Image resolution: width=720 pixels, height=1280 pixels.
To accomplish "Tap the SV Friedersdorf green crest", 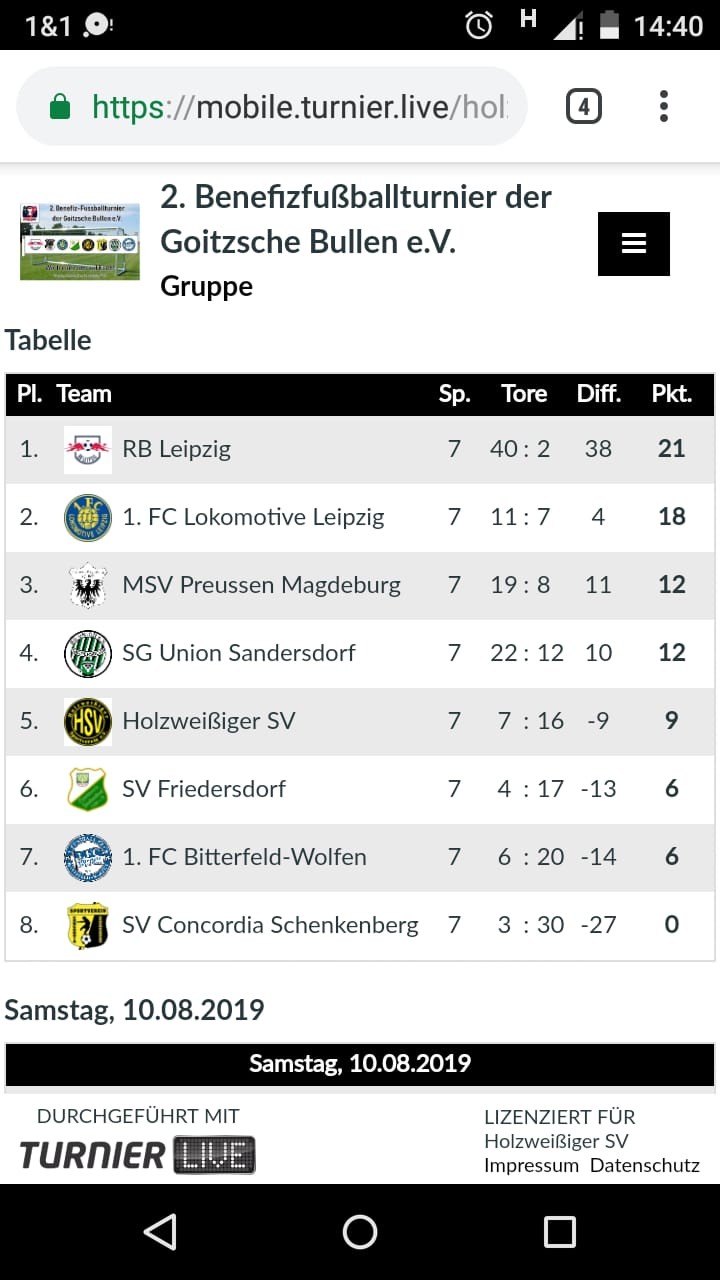I will point(88,789).
